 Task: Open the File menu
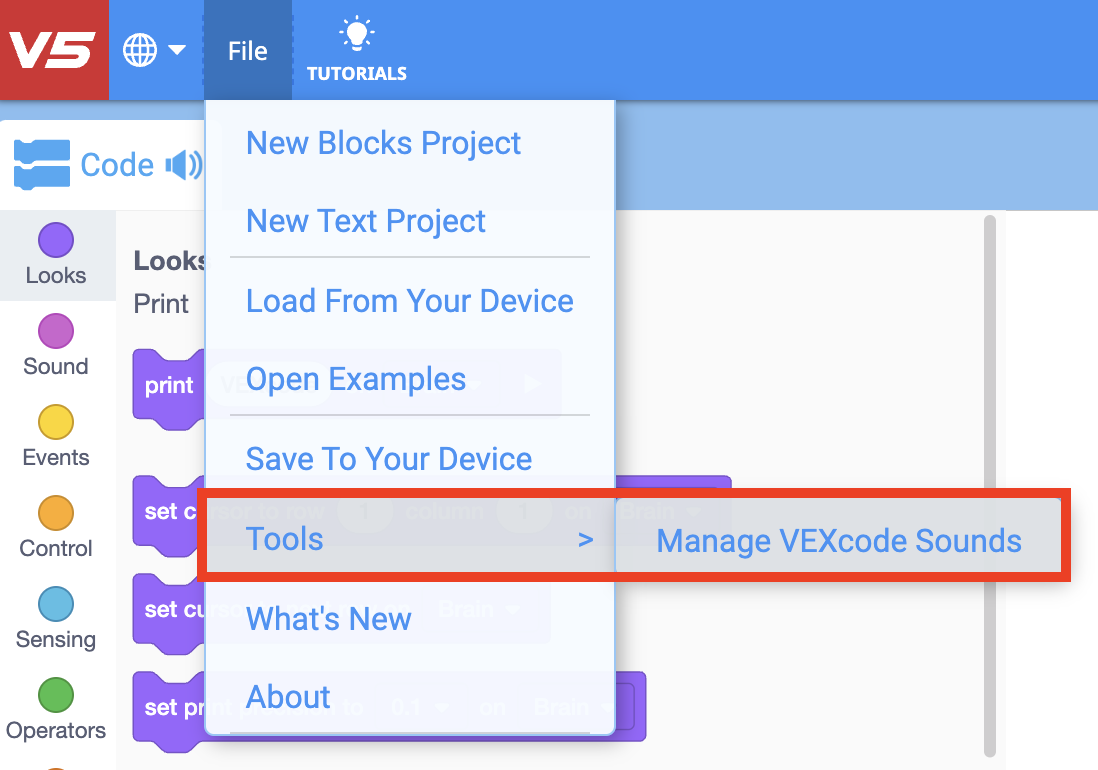[247, 49]
